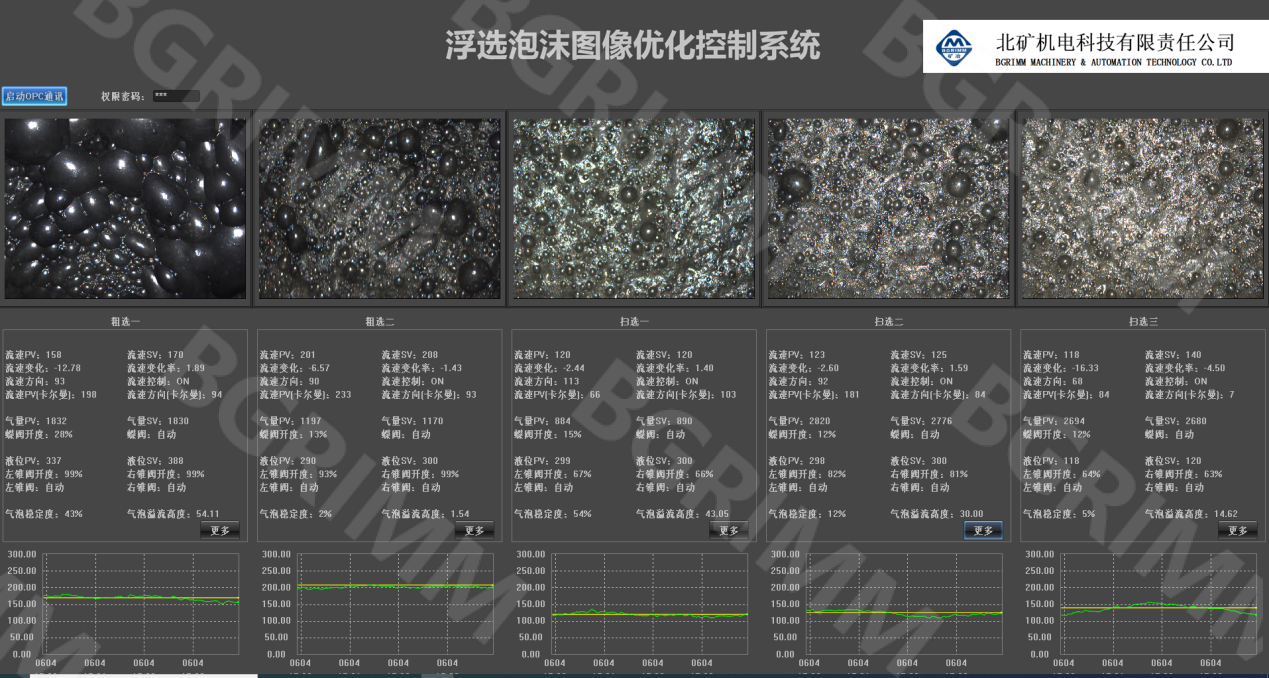Open the 粗选二 froth camera image
The image size is (1269, 678).
[x=379, y=208]
